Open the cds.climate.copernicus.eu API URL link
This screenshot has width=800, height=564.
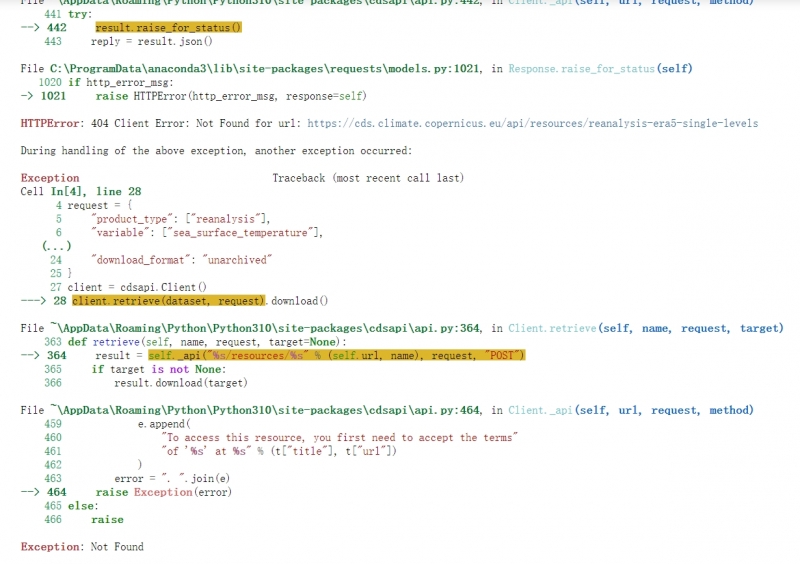[x=532, y=123]
